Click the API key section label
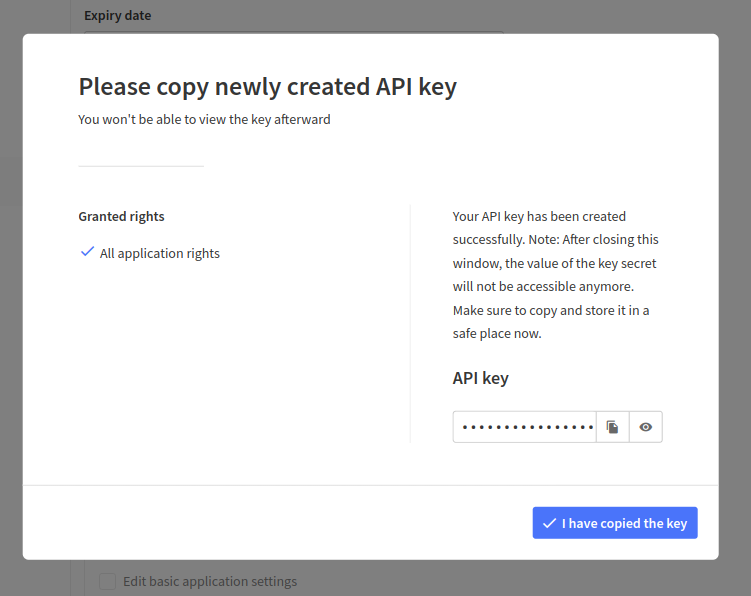 tap(480, 378)
